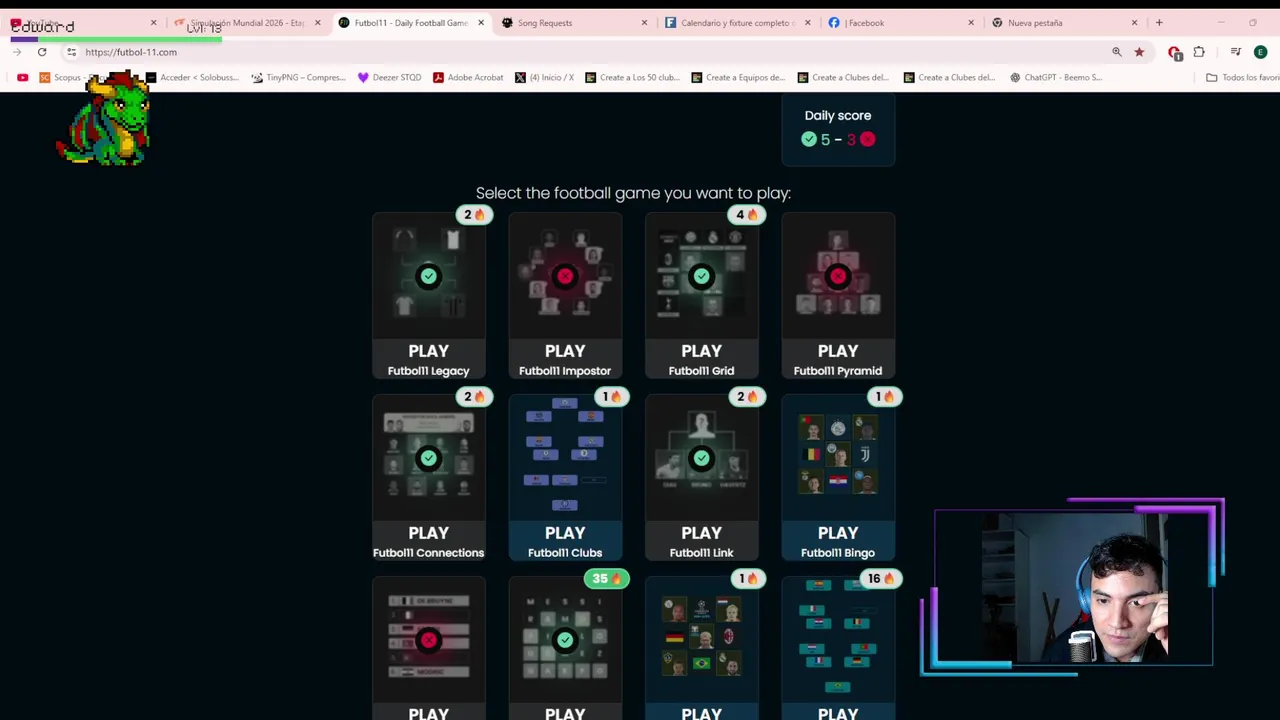Open the Futbol11 Pyramid thumbnail
The width and height of the screenshot is (1280, 720).
[838, 276]
